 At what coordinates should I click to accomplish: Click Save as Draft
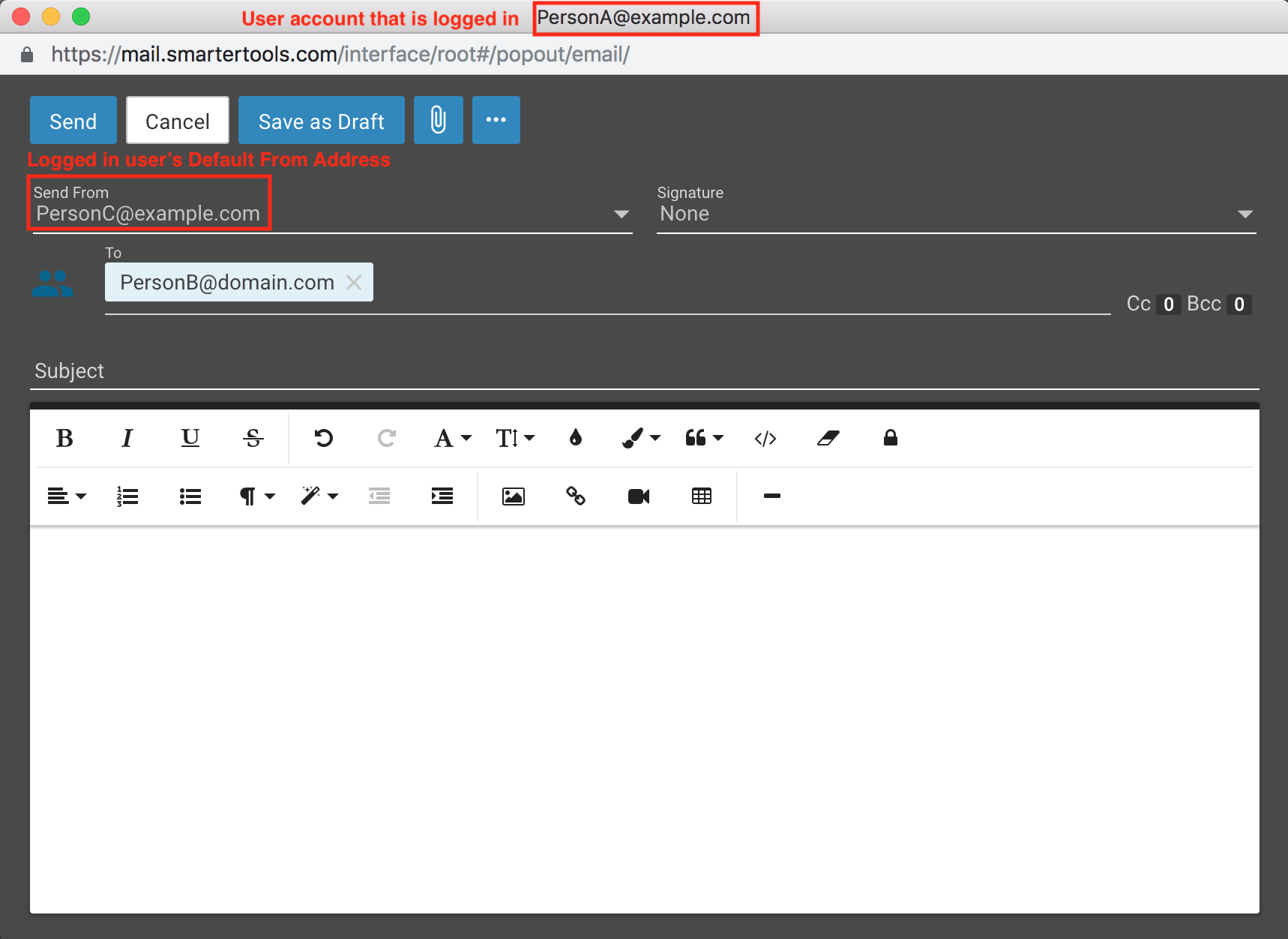coord(321,121)
